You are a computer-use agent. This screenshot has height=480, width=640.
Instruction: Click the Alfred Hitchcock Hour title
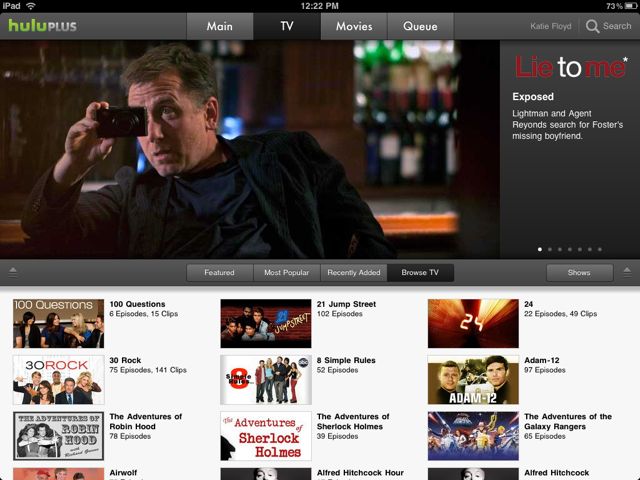360,473
